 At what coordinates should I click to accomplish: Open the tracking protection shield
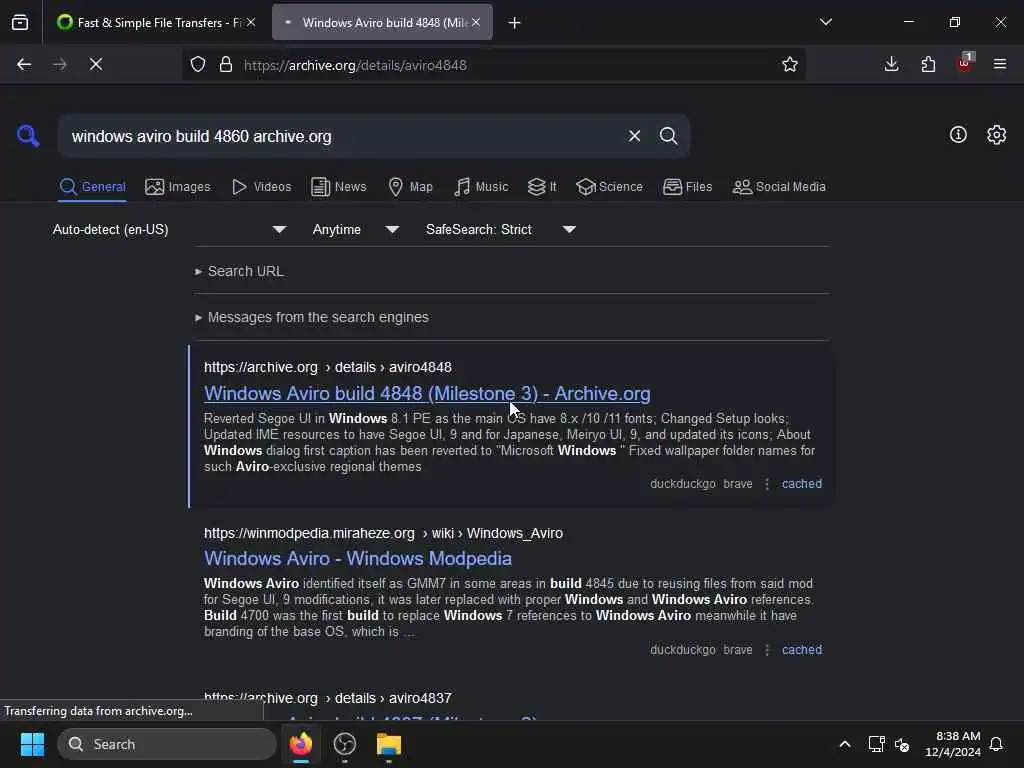click(198, 64)
